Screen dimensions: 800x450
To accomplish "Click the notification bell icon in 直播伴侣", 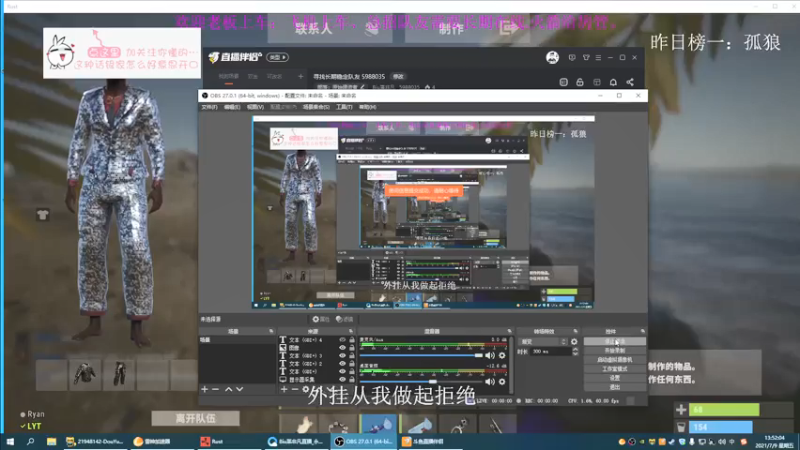I will 613,82.
